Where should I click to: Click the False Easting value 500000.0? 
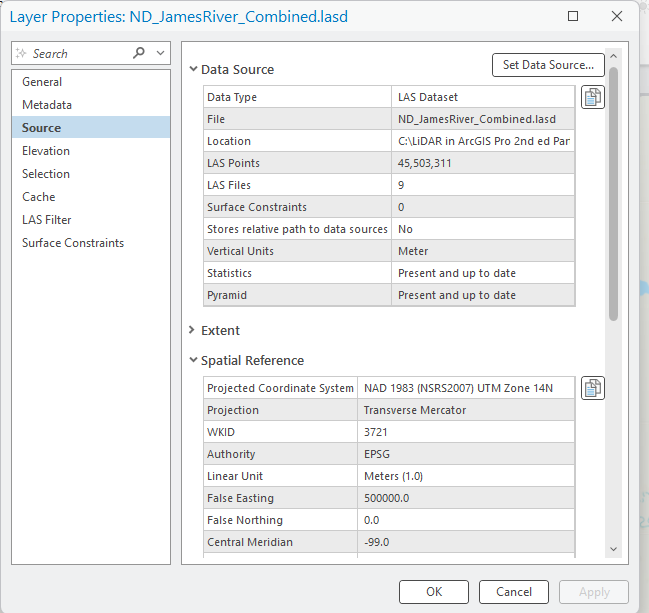pos(466,498)
